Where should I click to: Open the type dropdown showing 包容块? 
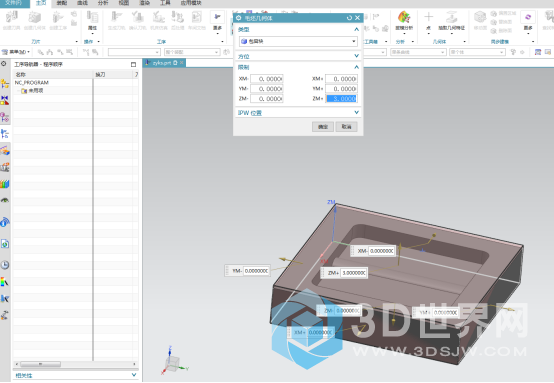298,41
